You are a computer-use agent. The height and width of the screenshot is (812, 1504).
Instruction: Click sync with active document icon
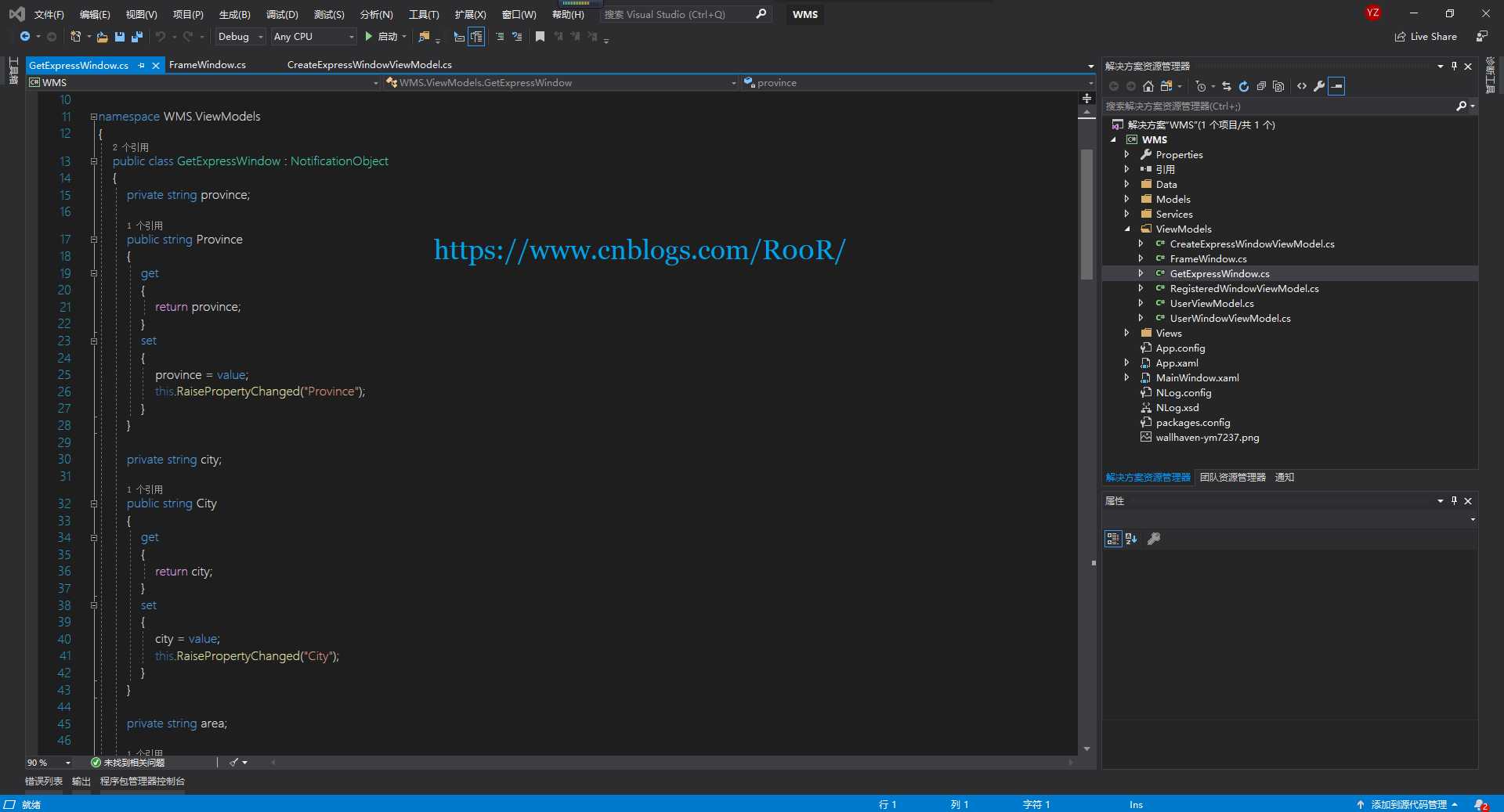[1227, 86]
